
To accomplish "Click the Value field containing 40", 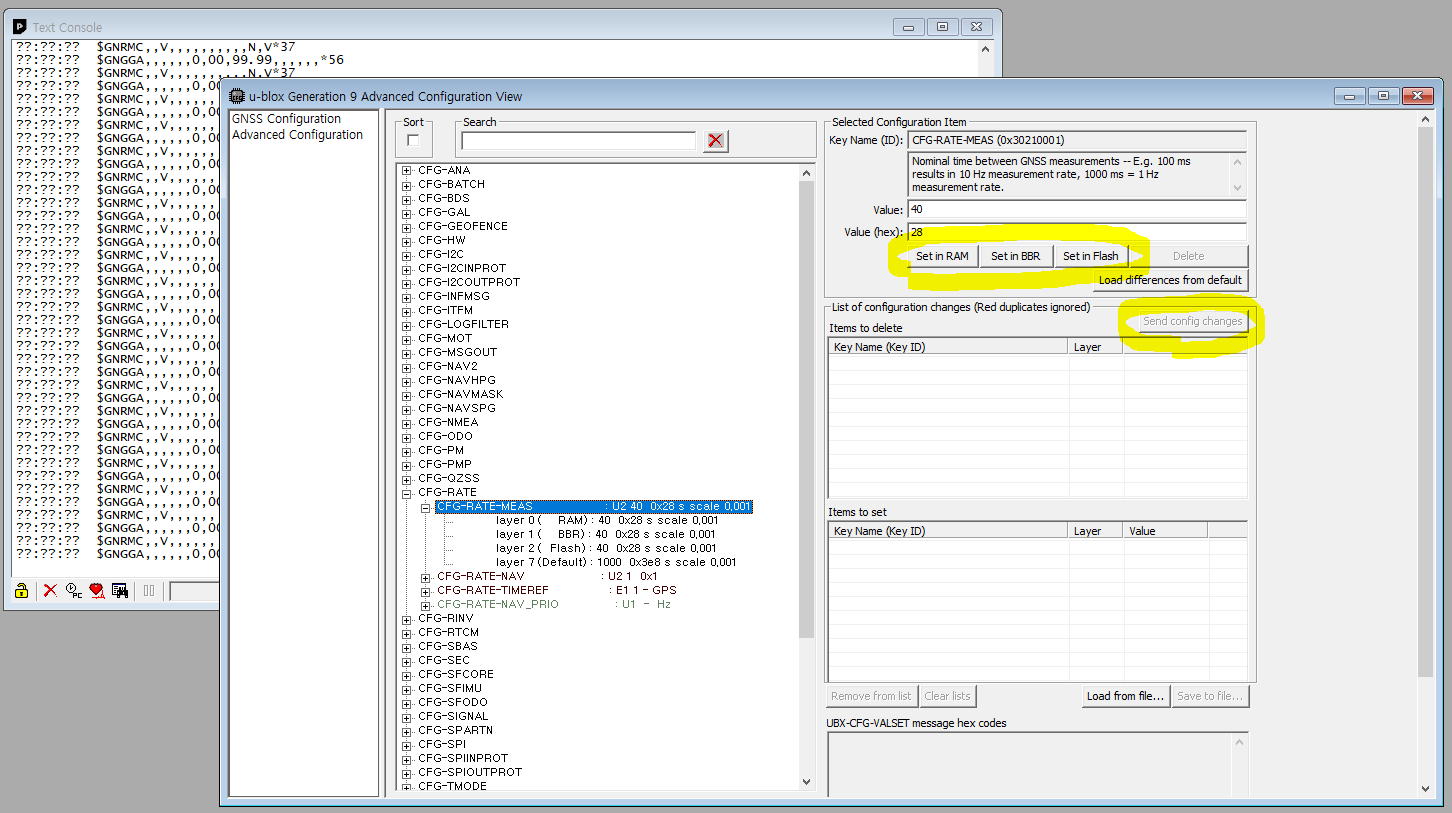I will click(1077, 209).
